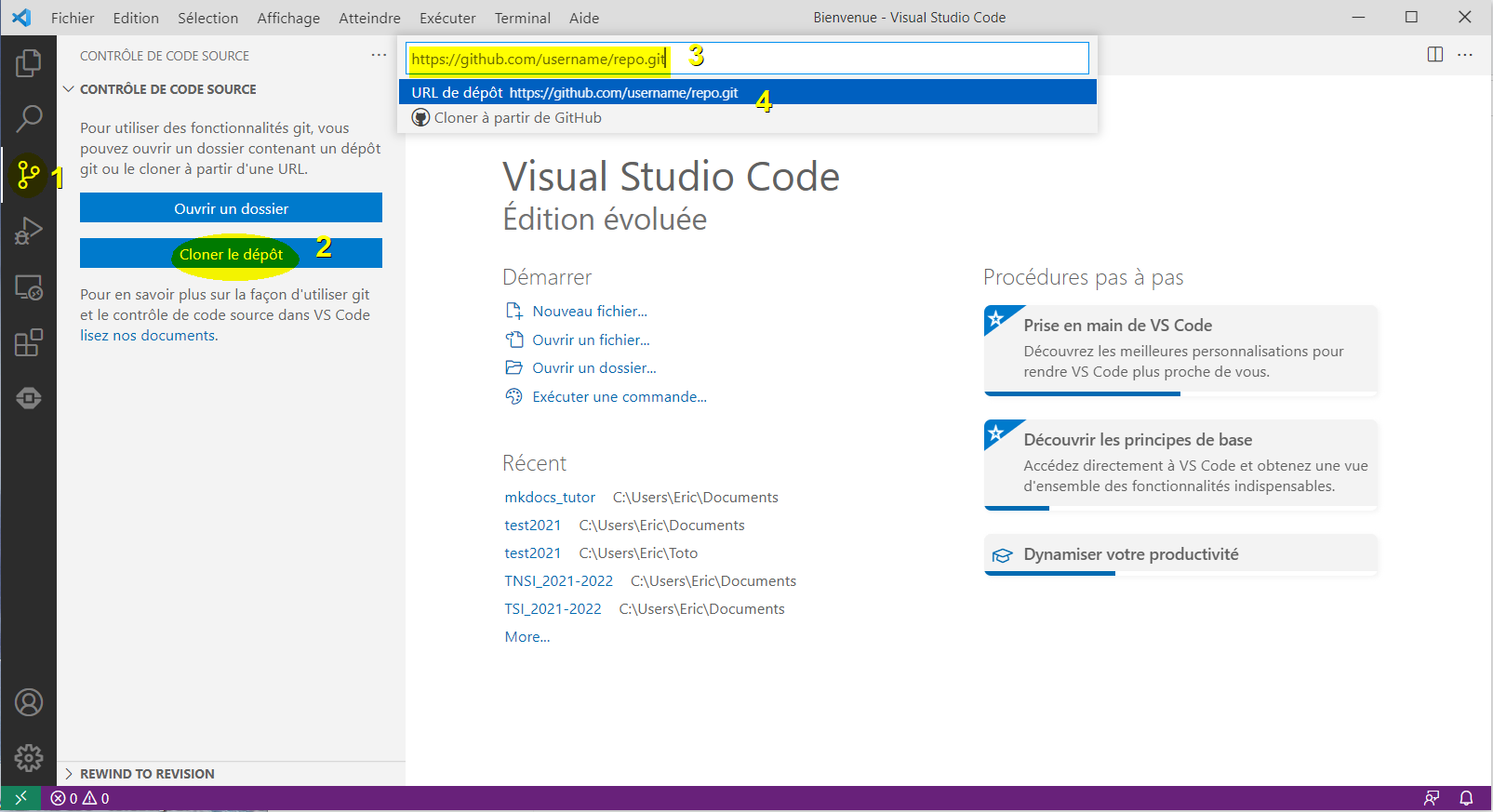Open the Remote Explorer view icon
This screenshot has width=1493, height=812.
pos(29,287)
